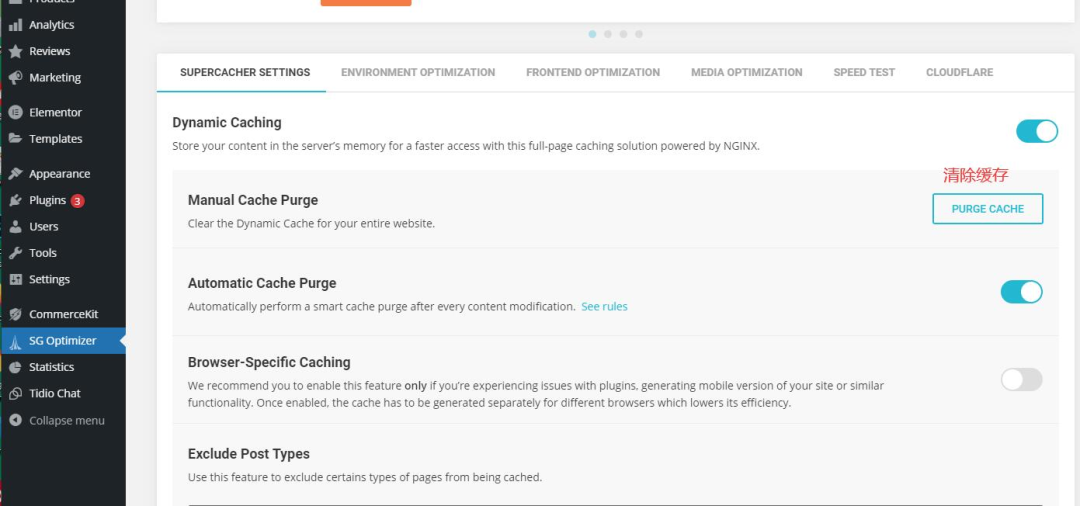Open the Frontend Optimization tab

pos(593,72)
